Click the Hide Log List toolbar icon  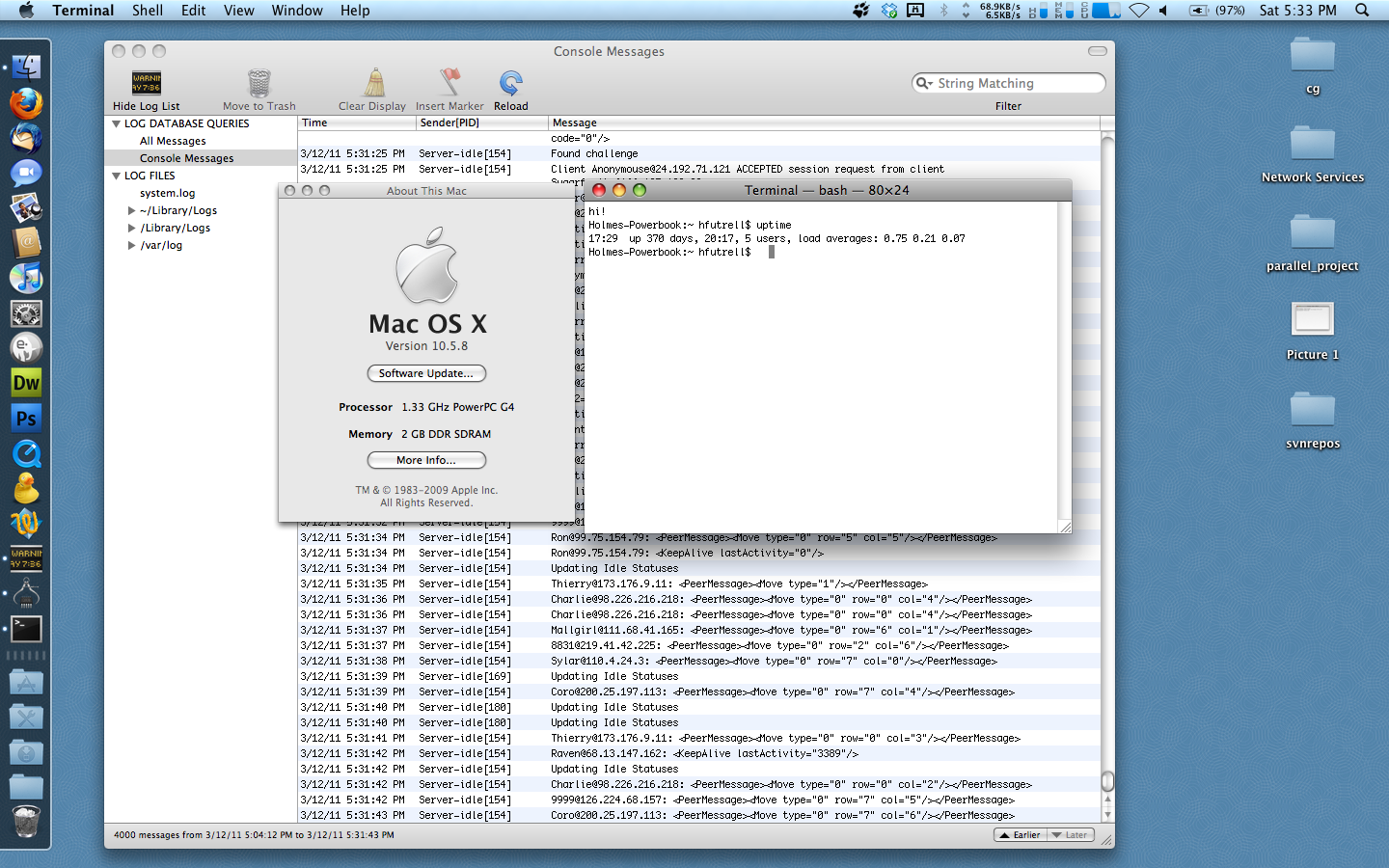147,83
